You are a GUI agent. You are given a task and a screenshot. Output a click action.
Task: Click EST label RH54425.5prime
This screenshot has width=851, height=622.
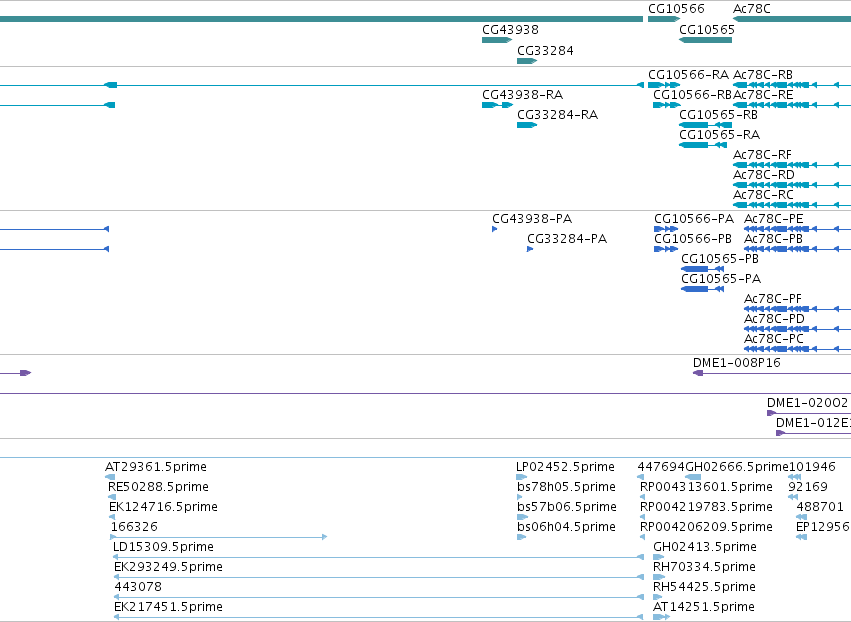click(704, 587)
